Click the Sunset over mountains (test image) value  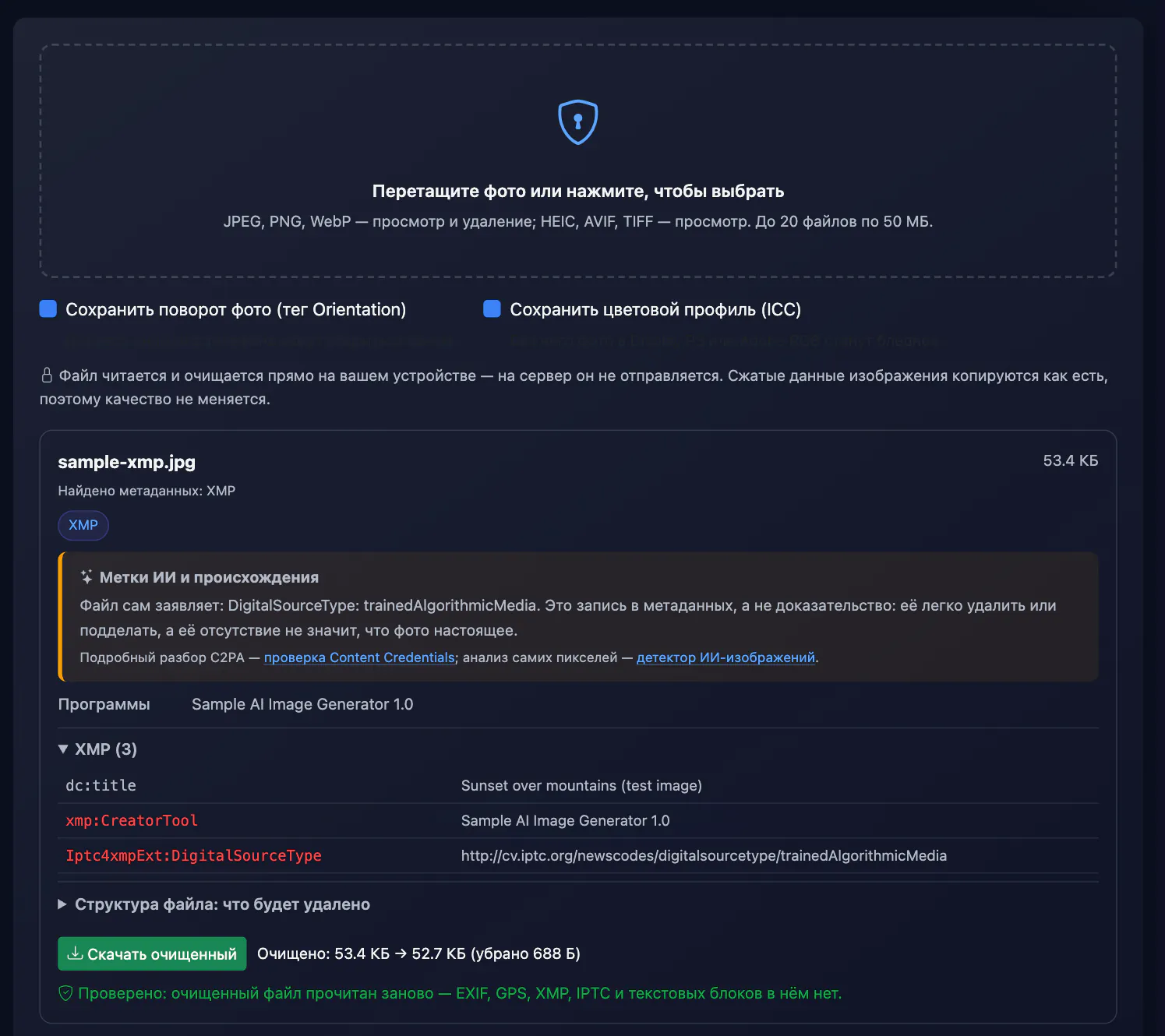tap(581, 785)
